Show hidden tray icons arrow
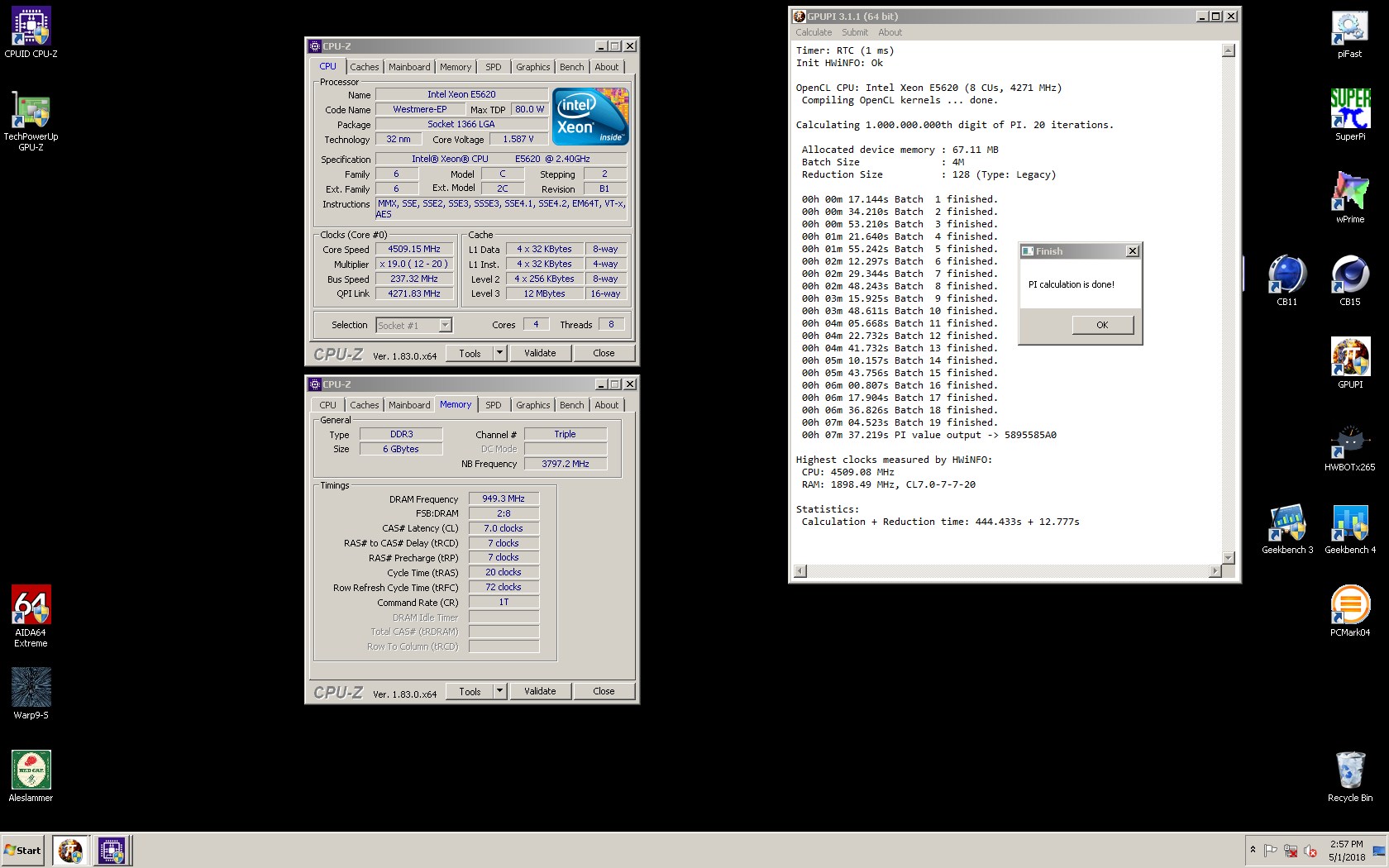Screen dimensions: 1389x868 (1253, 850)
